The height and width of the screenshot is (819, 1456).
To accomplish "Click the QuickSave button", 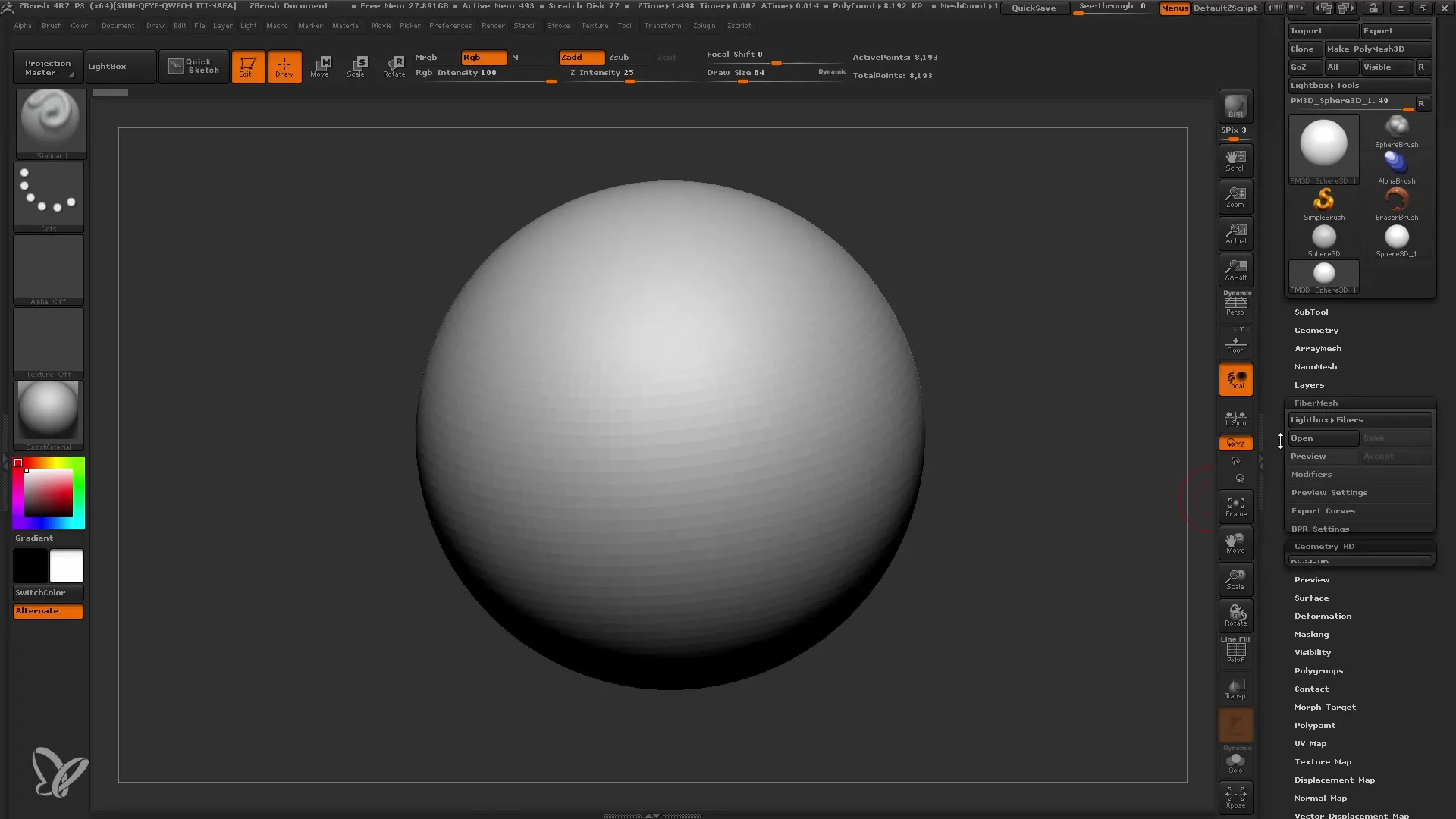I will coord(1034,8).
